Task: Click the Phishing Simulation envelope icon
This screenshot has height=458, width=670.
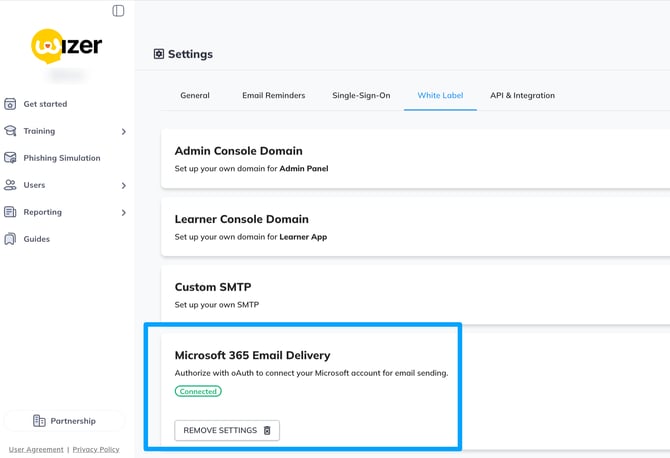Action: (x=10, y=158)
